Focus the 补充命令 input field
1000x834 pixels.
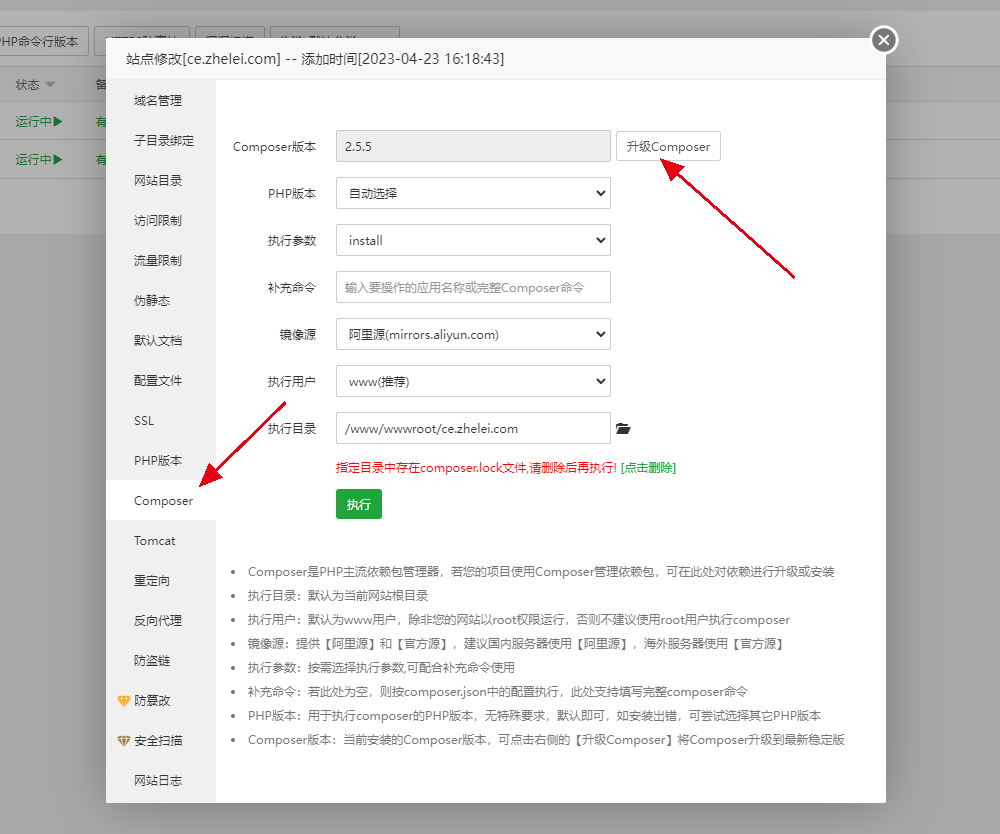pos(473,288)
